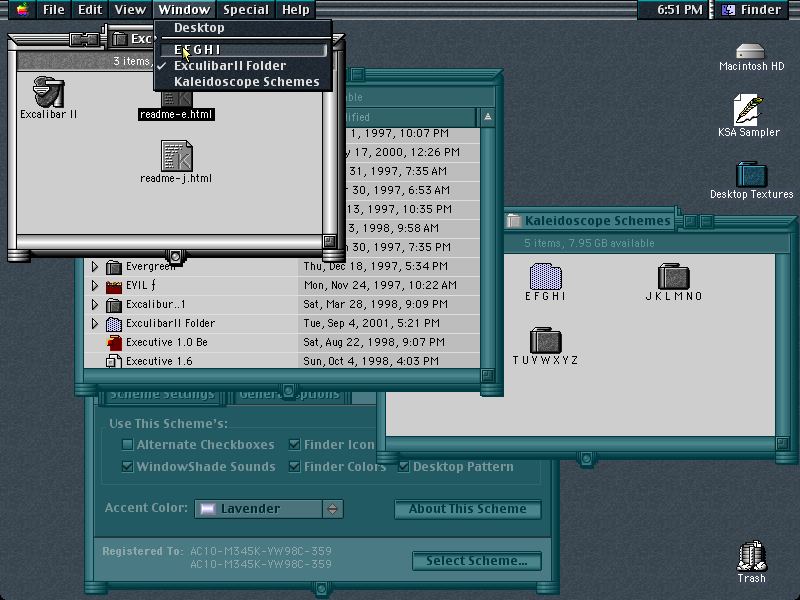Expand the ExculibarII Folder disclosure triangle
The height and width of the screenshot is (600, 800).
point(95,323)
